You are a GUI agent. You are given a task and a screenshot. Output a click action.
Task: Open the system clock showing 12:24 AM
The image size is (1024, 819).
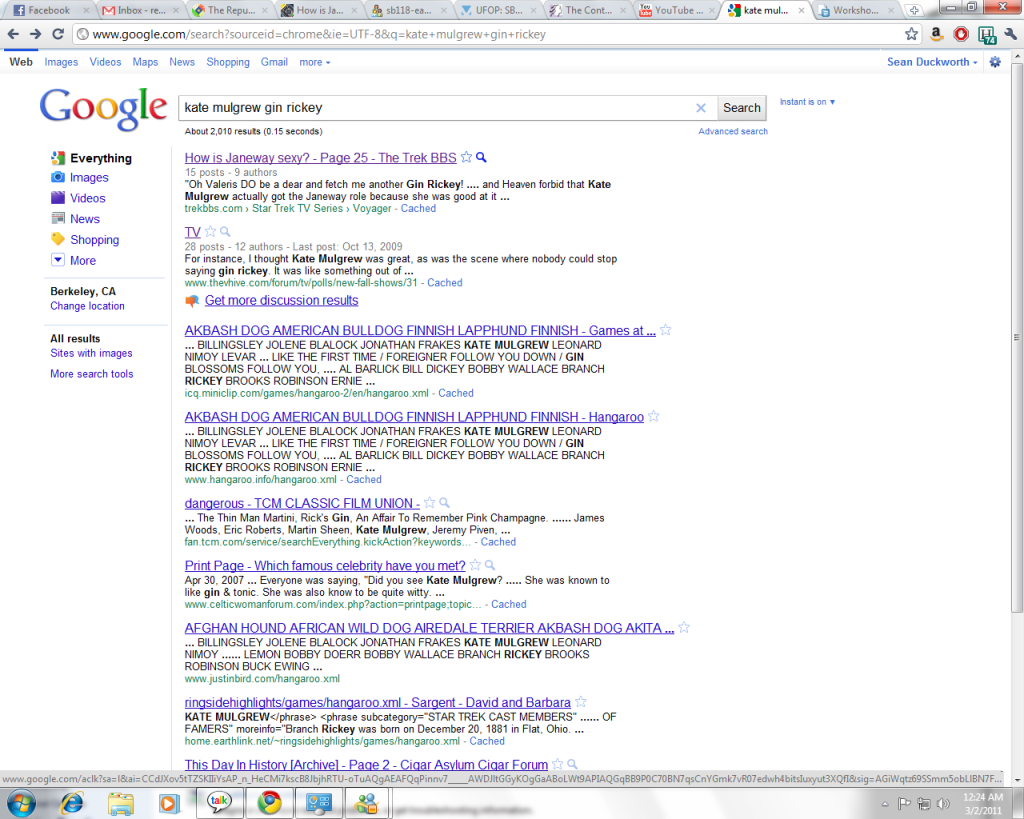tap(982, 803)
